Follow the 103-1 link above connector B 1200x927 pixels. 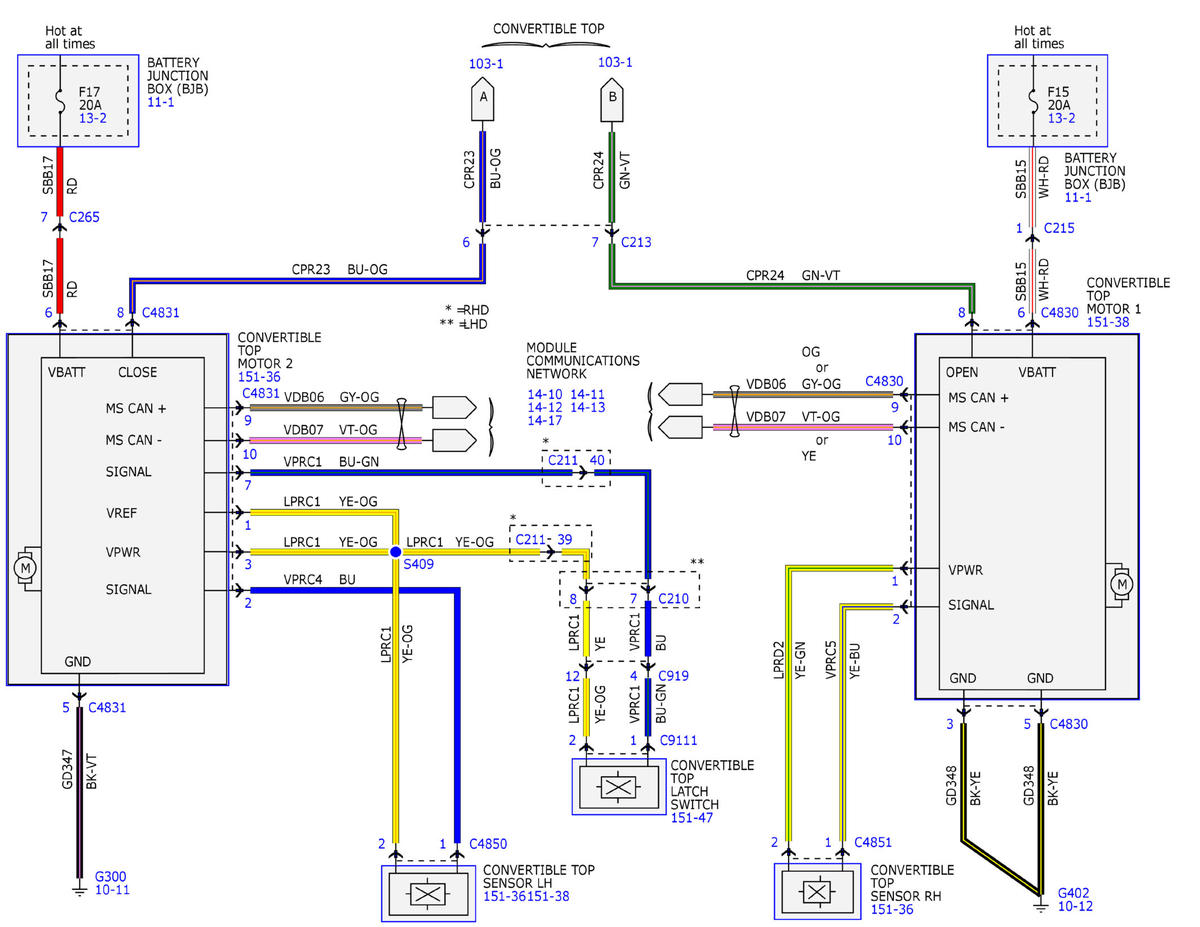[614, 63]
